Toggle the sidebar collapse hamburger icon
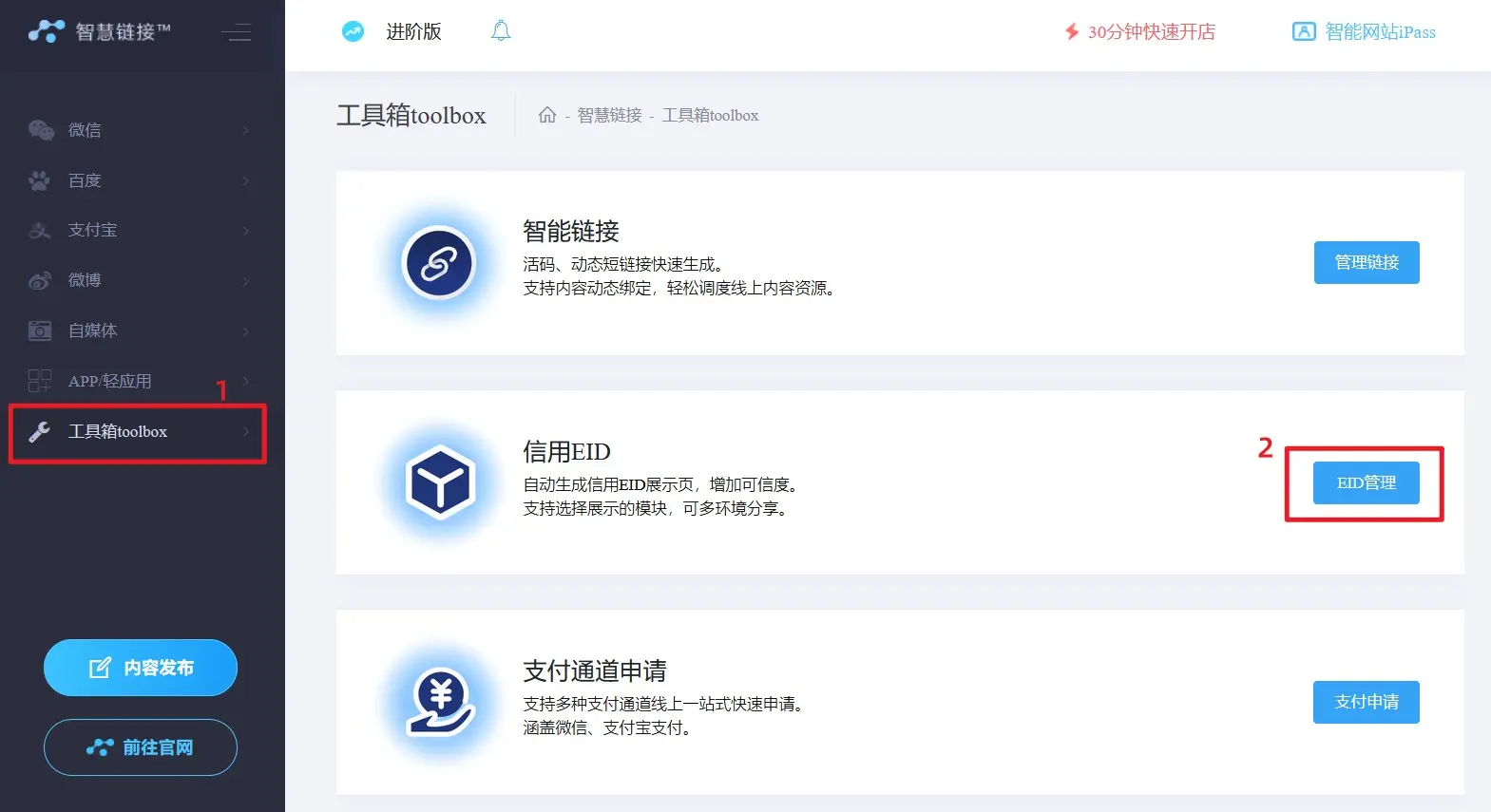Screen dimensions: 1491x812 click(236, 32)
